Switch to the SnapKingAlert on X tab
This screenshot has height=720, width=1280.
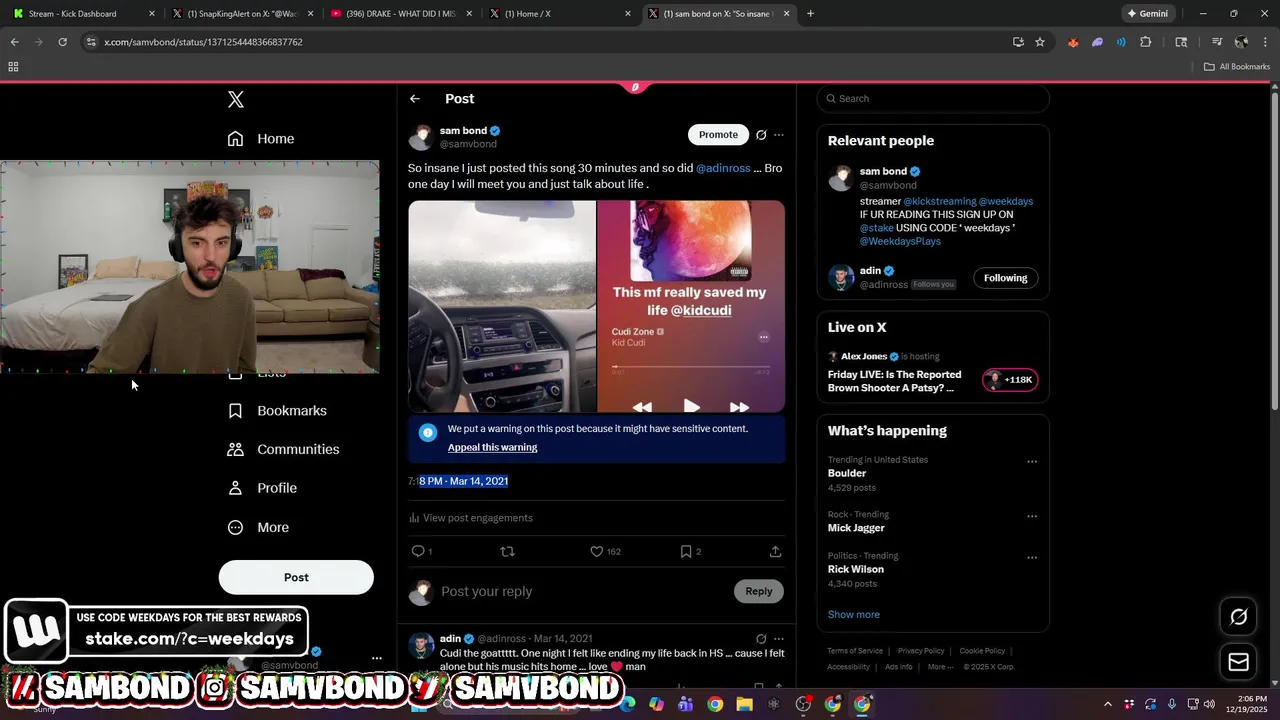[242, 14]
